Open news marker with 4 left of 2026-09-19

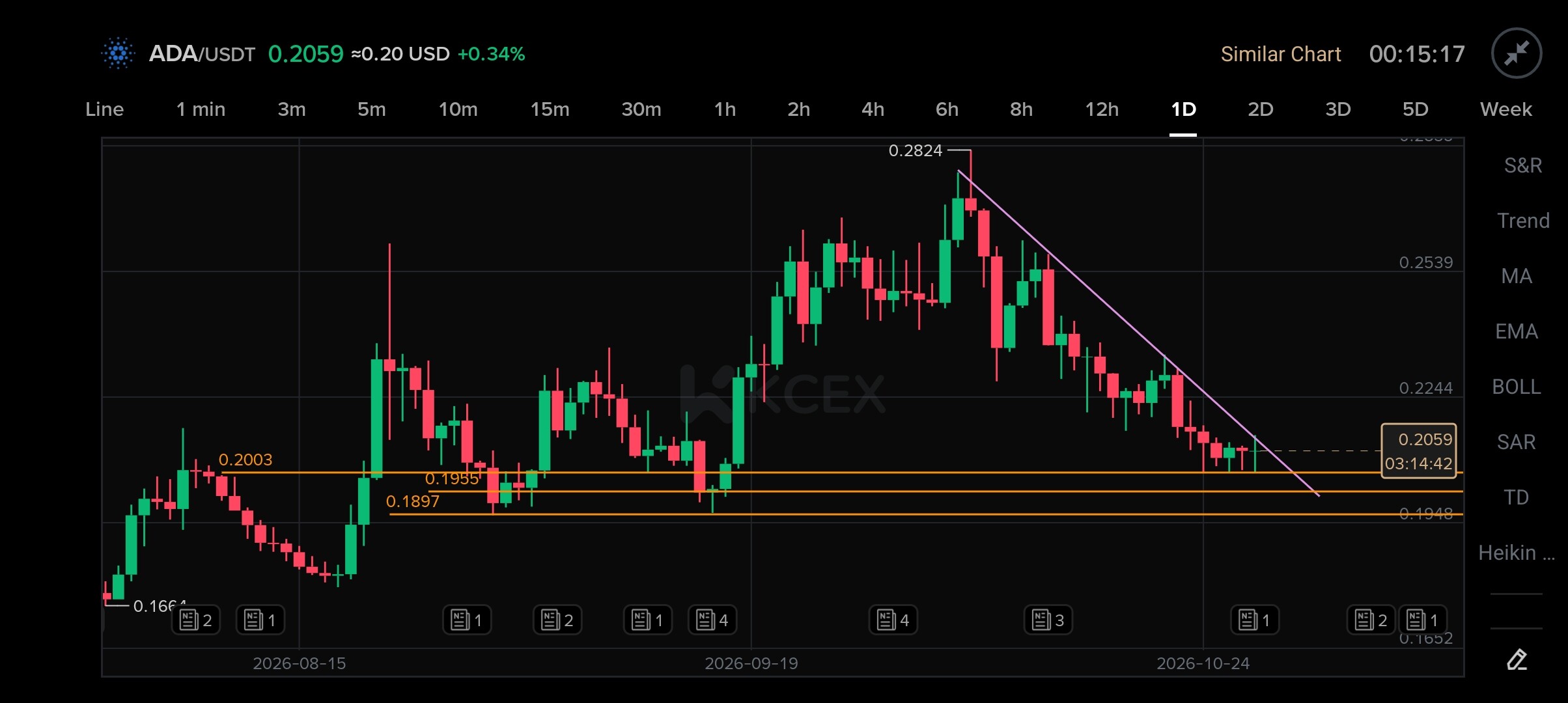click(712, 620)
